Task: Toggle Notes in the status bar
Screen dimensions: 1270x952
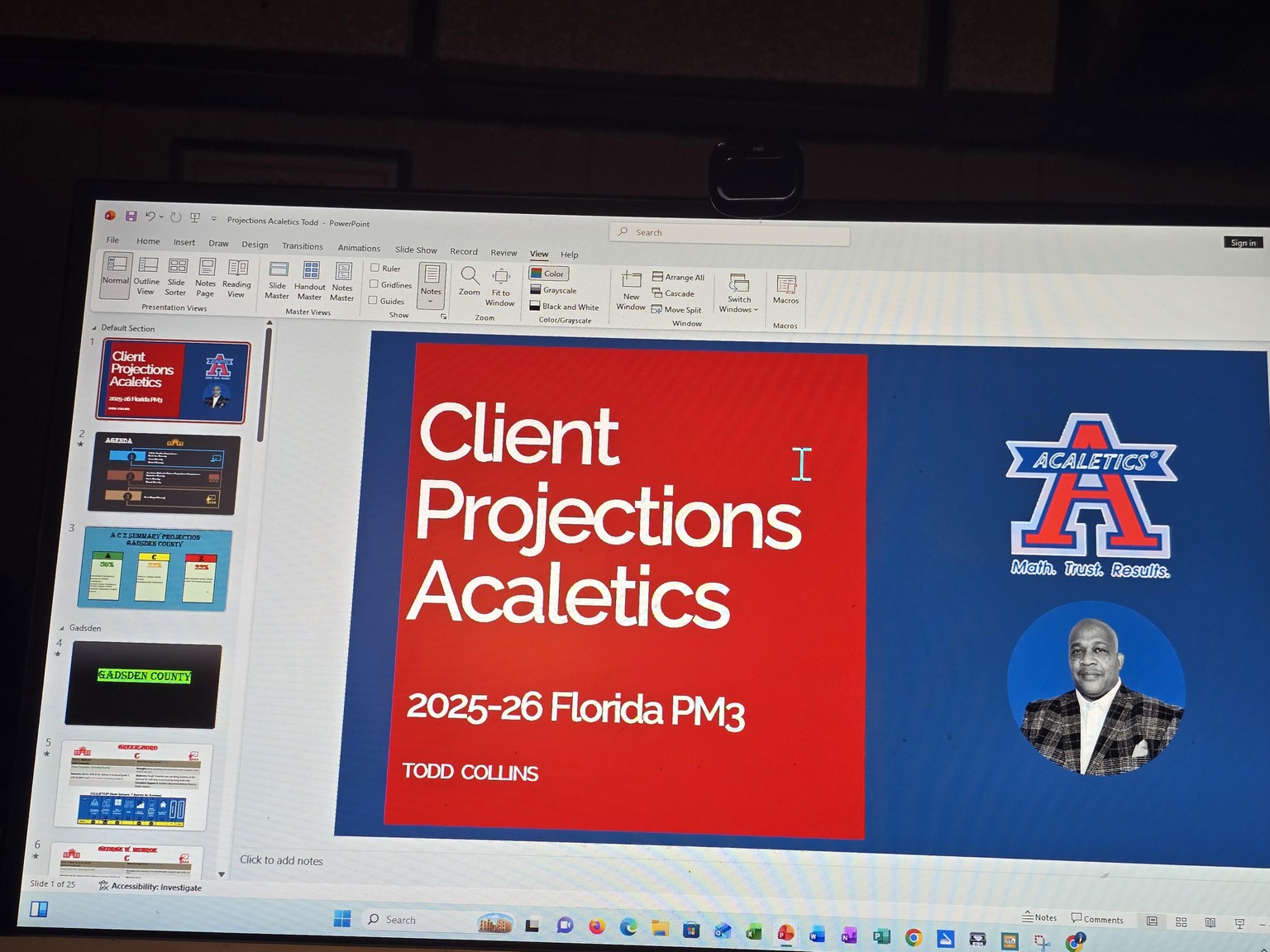Action: (1039, 917)
